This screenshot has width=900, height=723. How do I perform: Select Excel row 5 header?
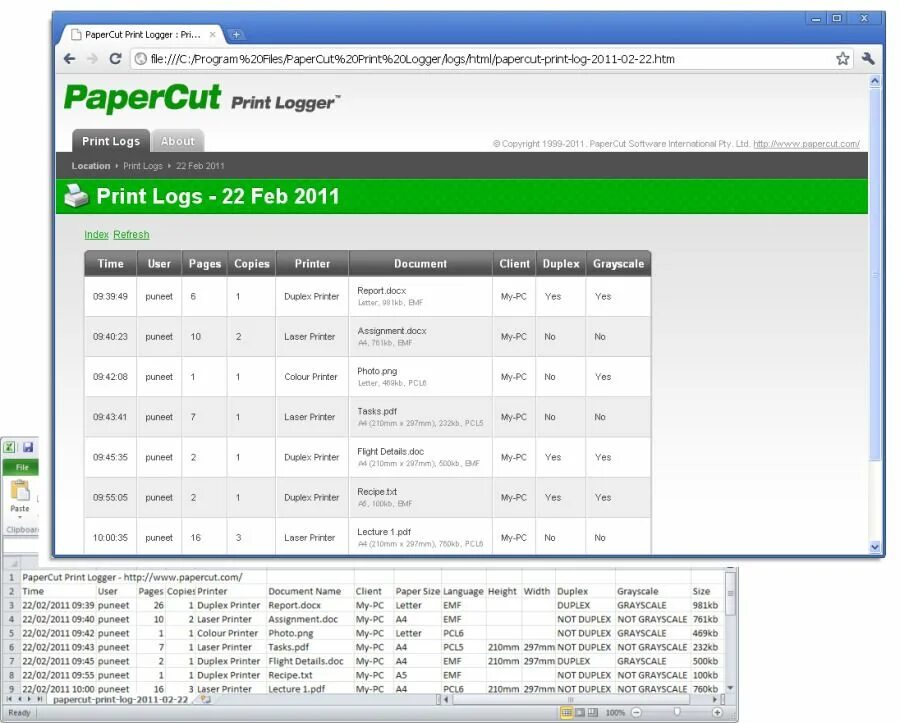click(x=11, y=633)
